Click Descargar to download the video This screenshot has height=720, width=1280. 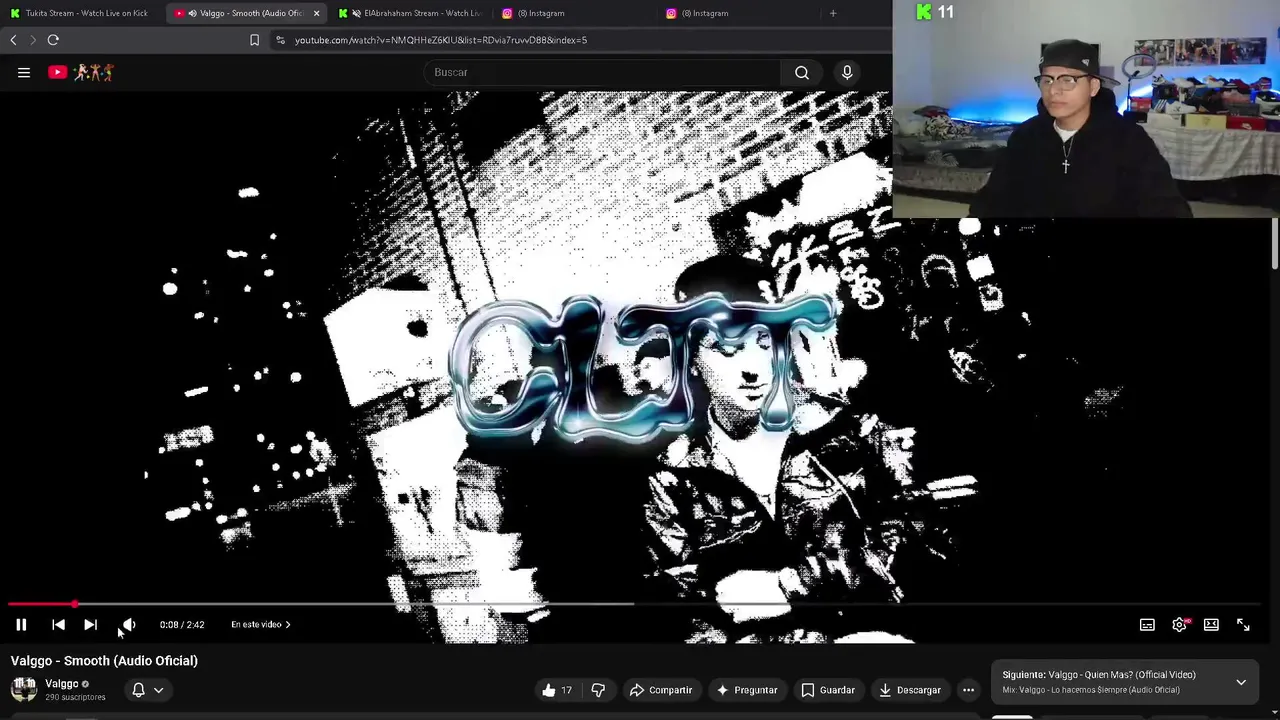(910, 690)
